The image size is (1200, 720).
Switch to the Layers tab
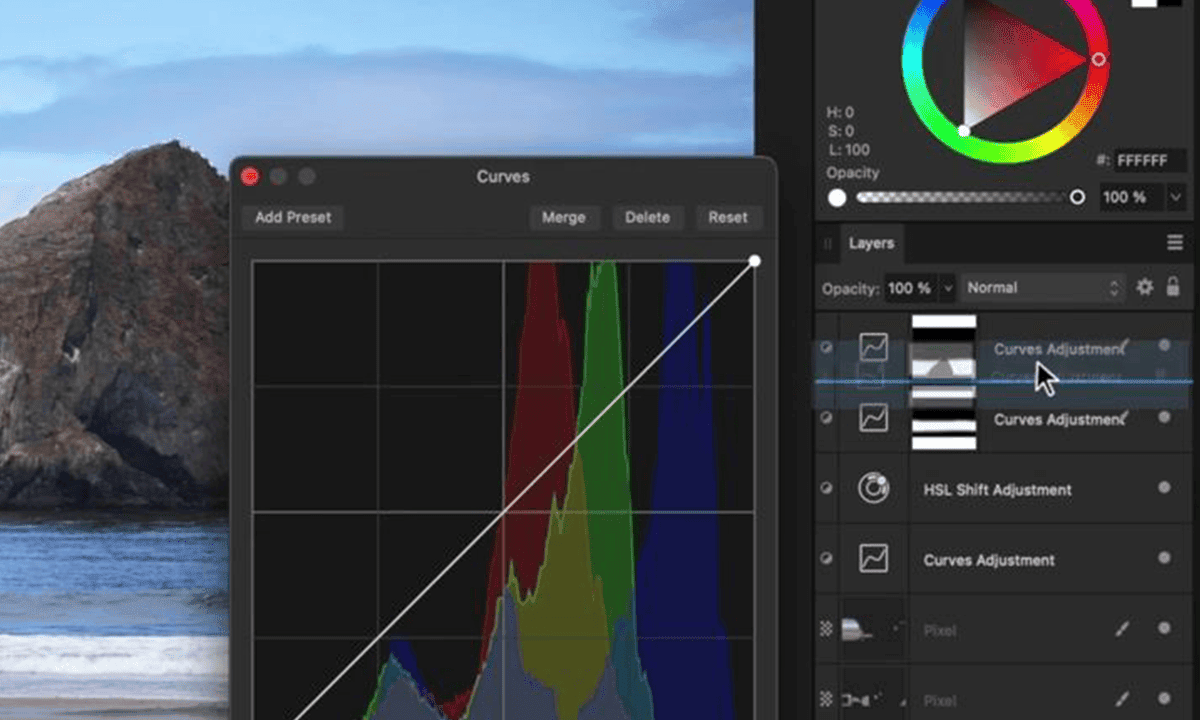coord(871,242)
